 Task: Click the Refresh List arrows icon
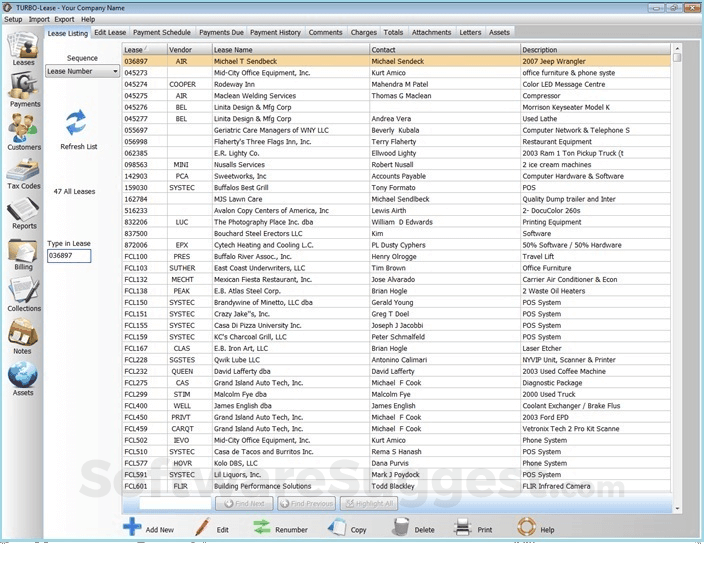pyautogui.click(x=76, y=123)
